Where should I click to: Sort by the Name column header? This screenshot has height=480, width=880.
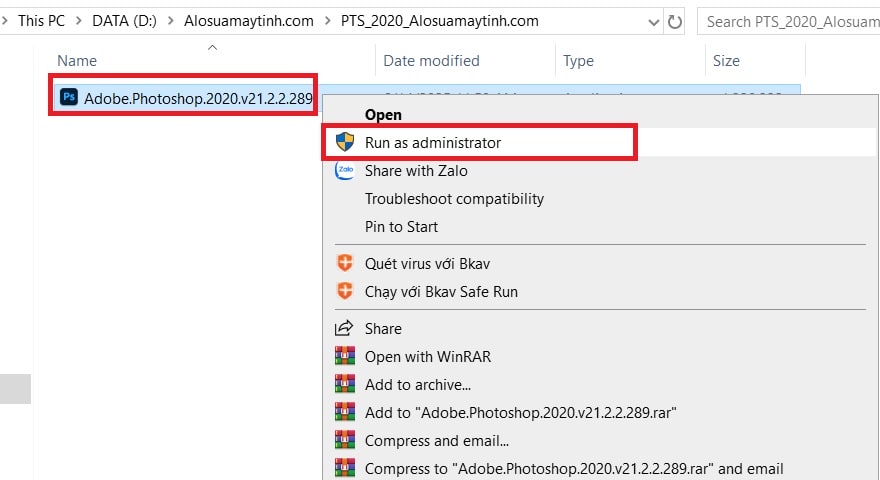click(x=77, y=61)
